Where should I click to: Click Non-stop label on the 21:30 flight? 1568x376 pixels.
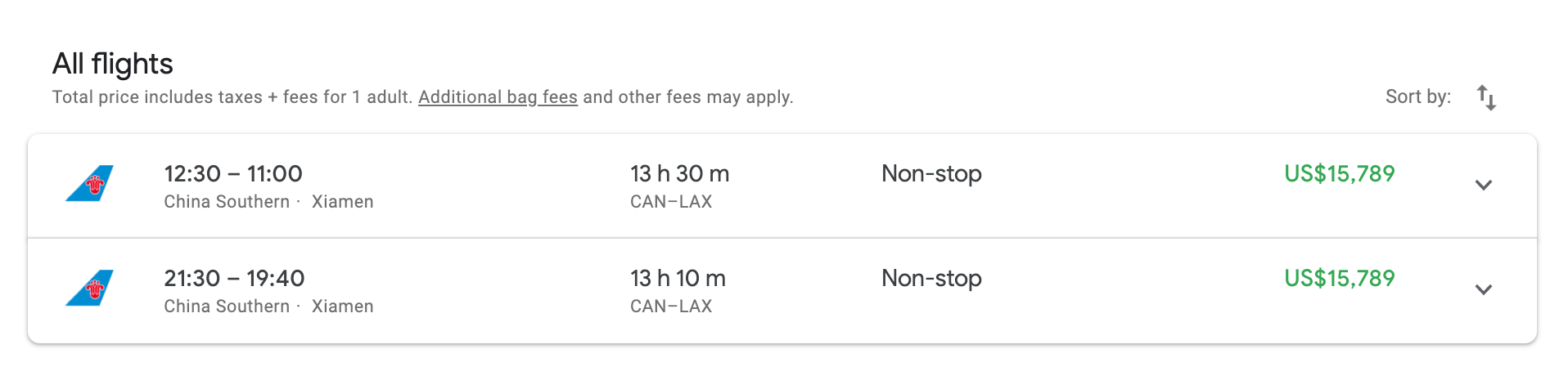pyautogui.click(x=931, y=279)
